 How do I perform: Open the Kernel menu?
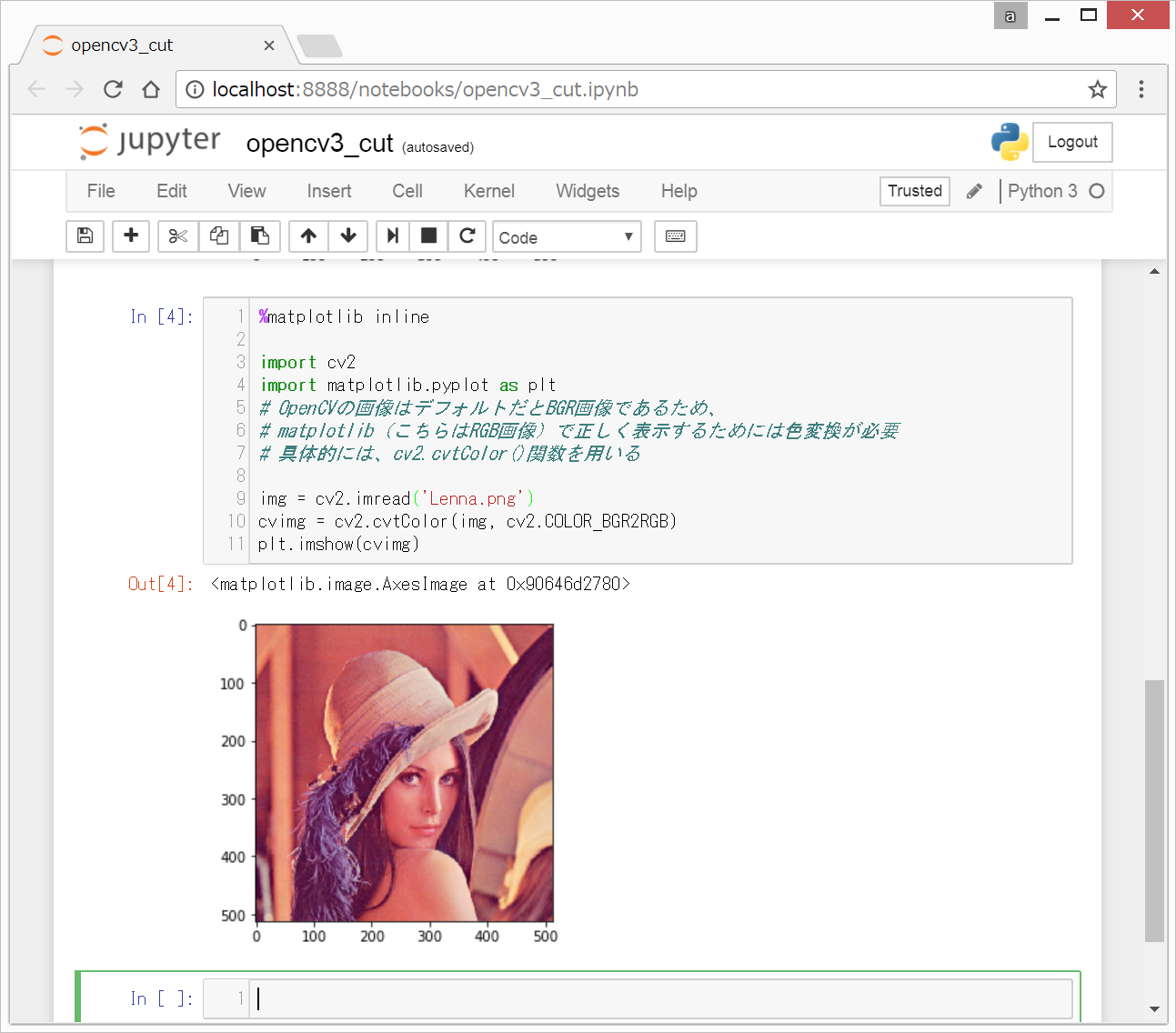489,191
